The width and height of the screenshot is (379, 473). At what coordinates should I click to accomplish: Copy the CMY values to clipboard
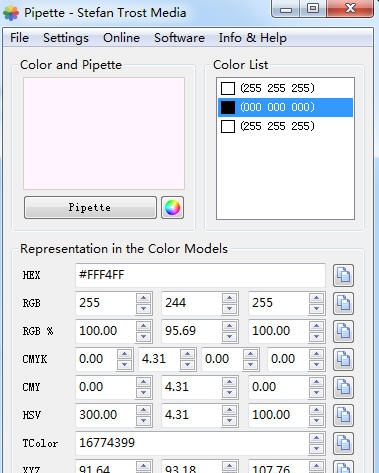click(x=343, y=387)
